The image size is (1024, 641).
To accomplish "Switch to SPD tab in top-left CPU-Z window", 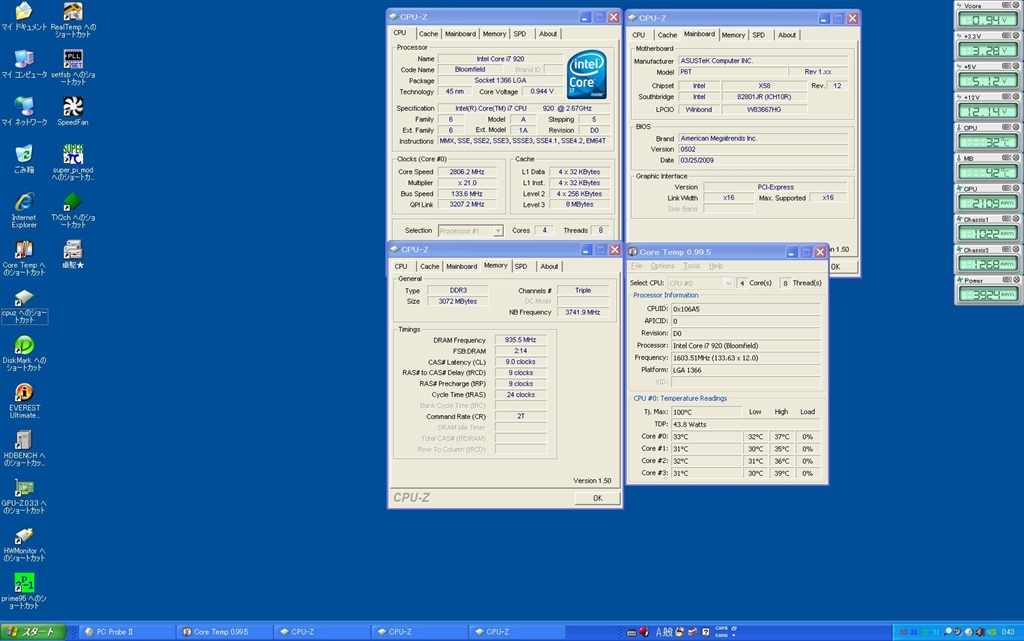I will [519, 34].
